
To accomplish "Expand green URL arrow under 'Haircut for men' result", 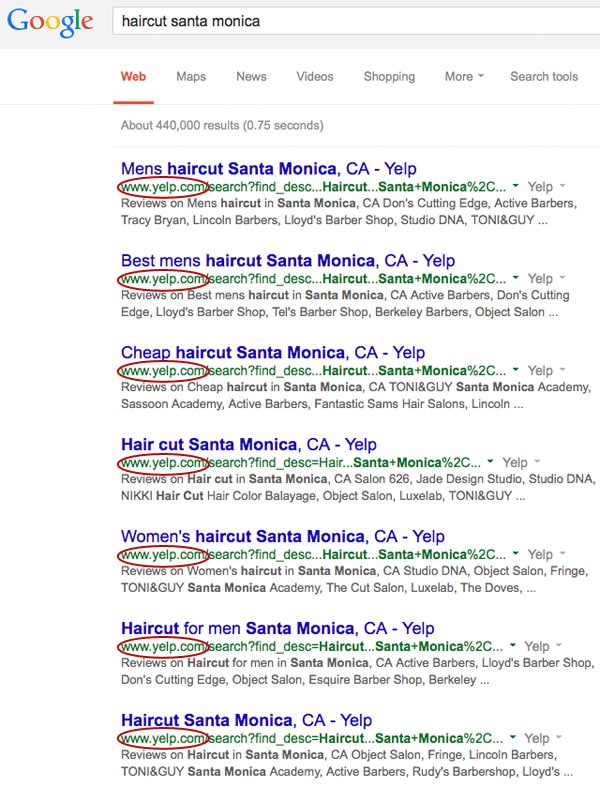I will [x=513, y=645].
